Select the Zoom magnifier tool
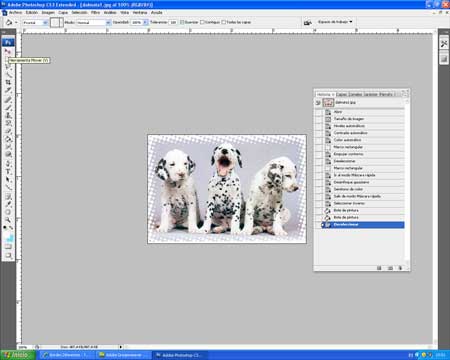The image size is (450, 360). (x=8, y=220)
